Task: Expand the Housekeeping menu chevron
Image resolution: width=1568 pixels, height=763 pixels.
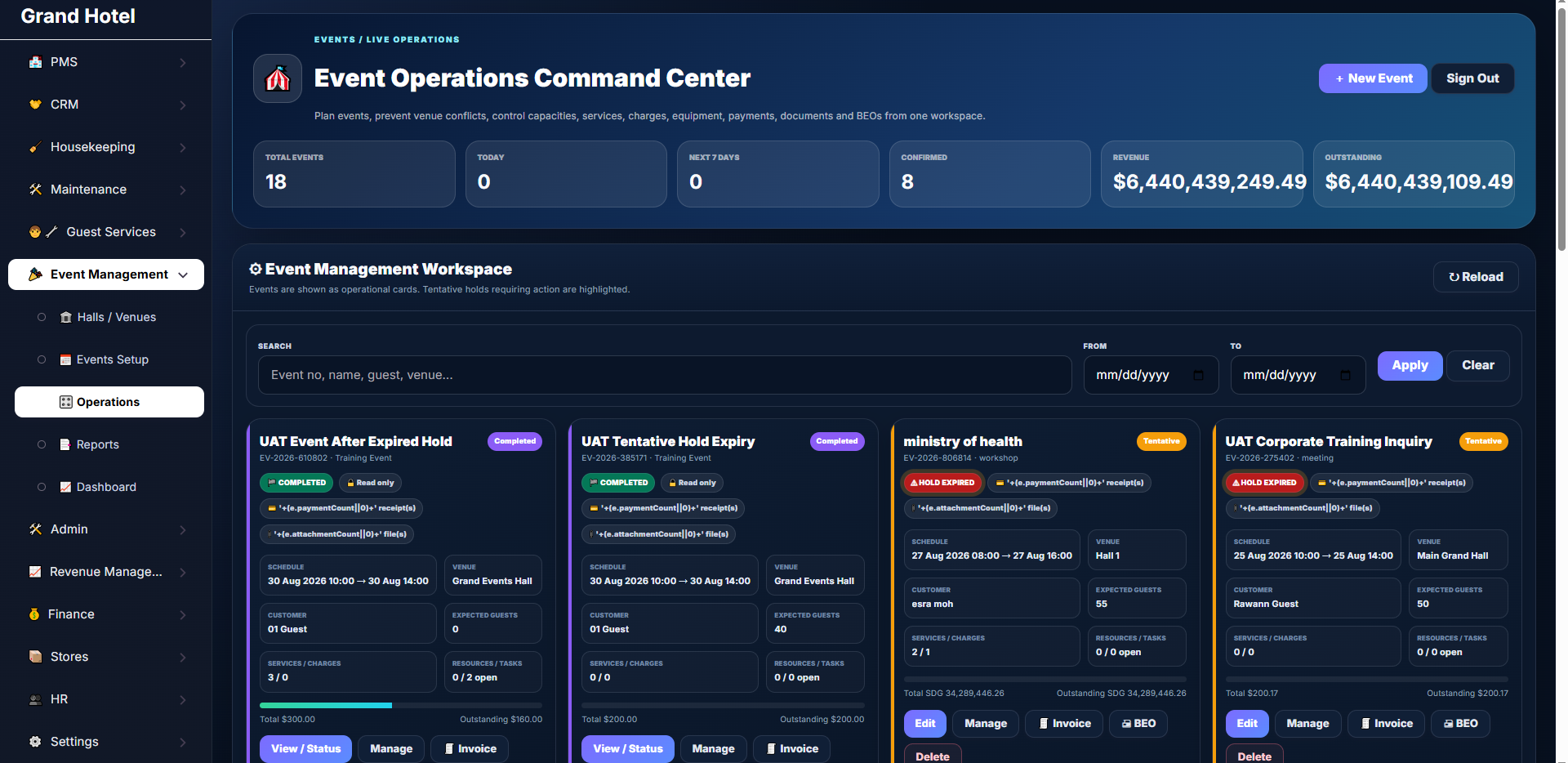Action: click(183, 148)
